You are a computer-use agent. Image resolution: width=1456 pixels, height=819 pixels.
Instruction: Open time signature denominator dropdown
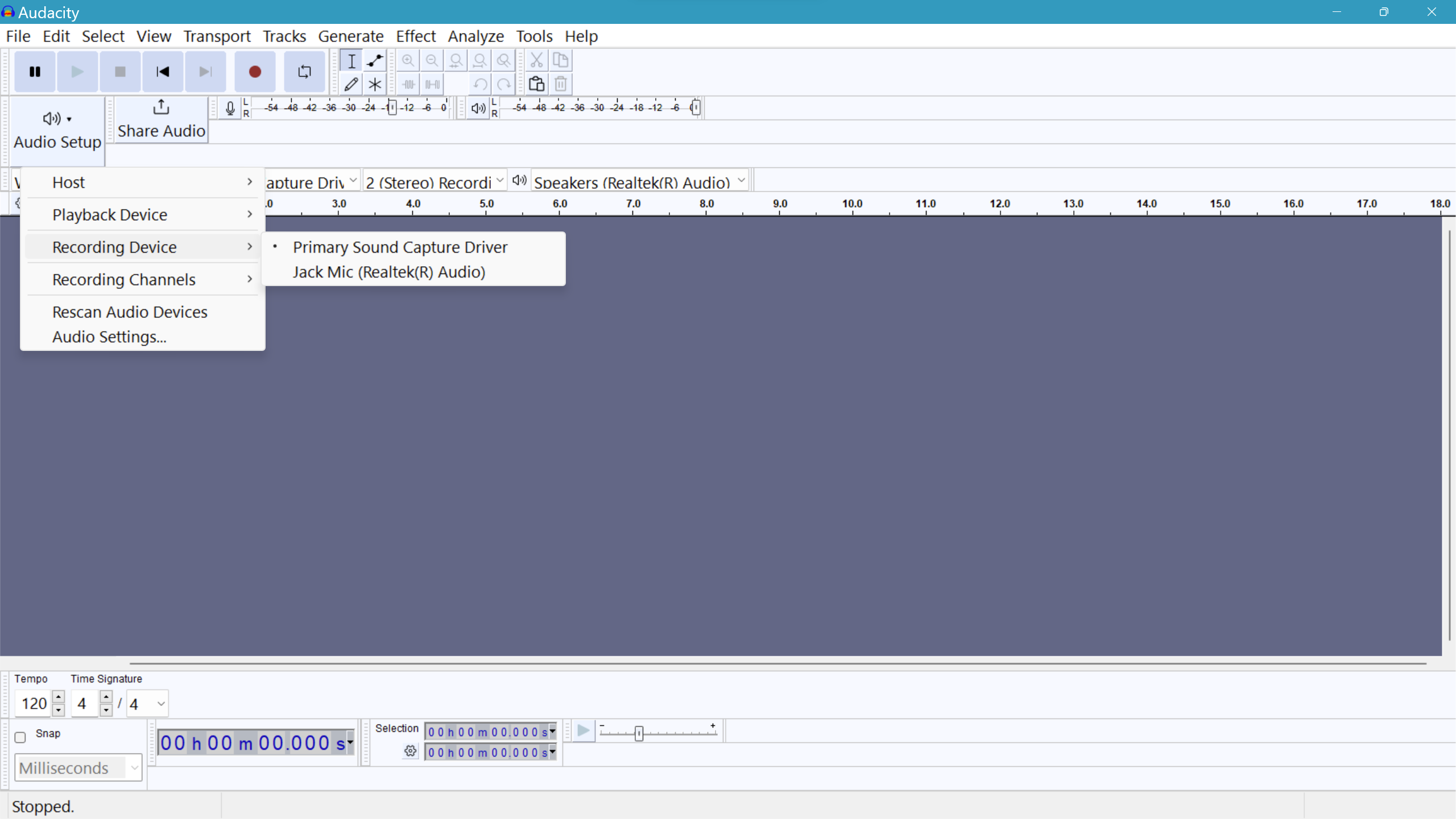(x=147, y=704)
